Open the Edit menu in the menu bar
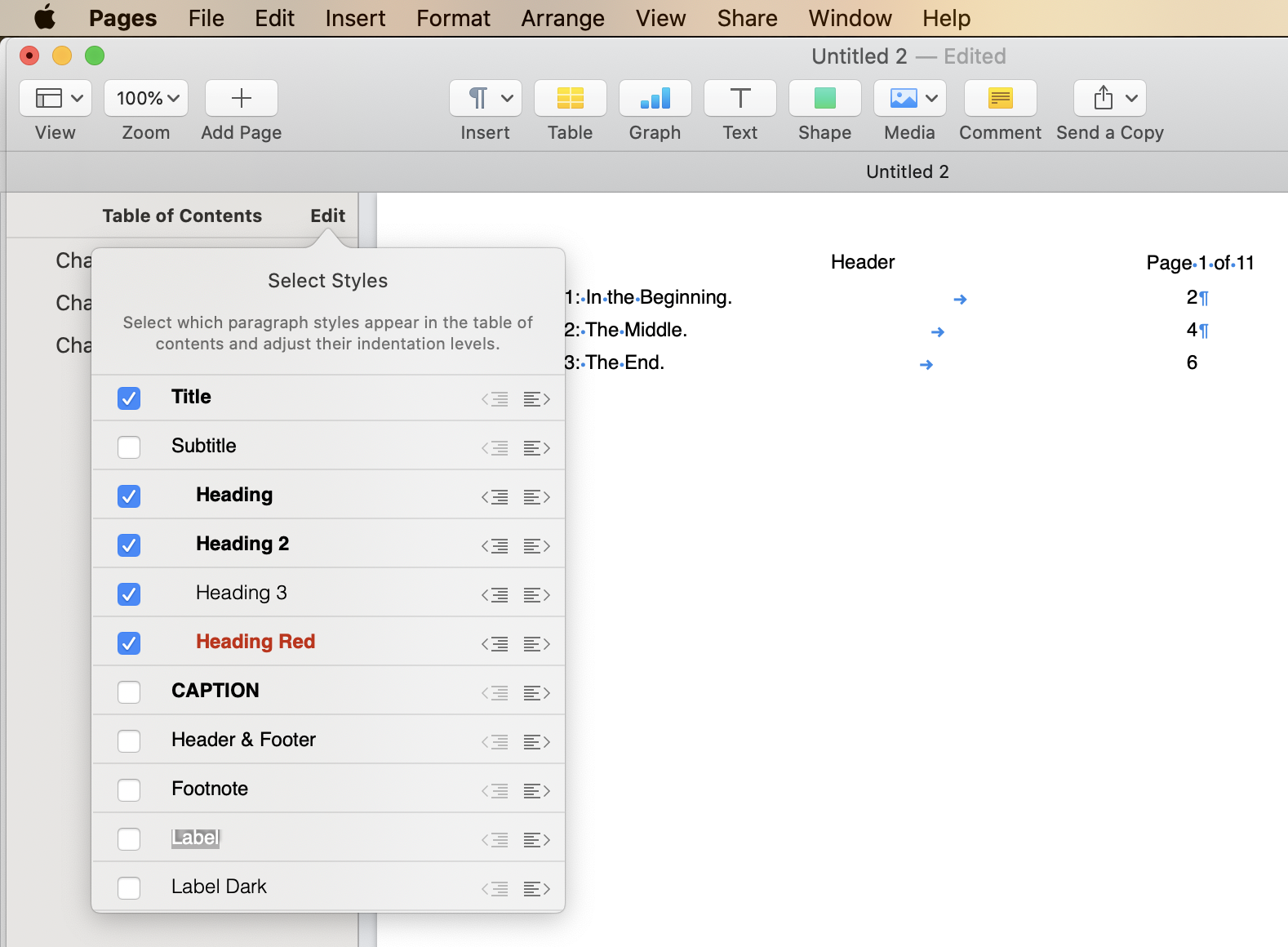1288x947 pixels. pos(274,18)
